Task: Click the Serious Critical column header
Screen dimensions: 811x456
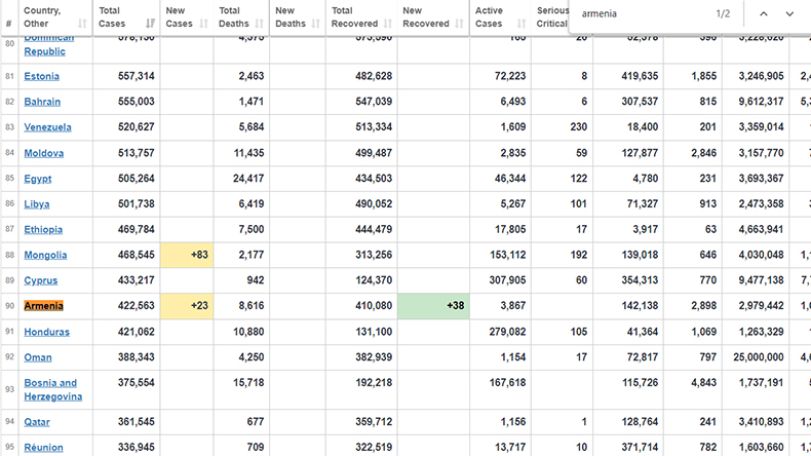Action: coord(551,17)
